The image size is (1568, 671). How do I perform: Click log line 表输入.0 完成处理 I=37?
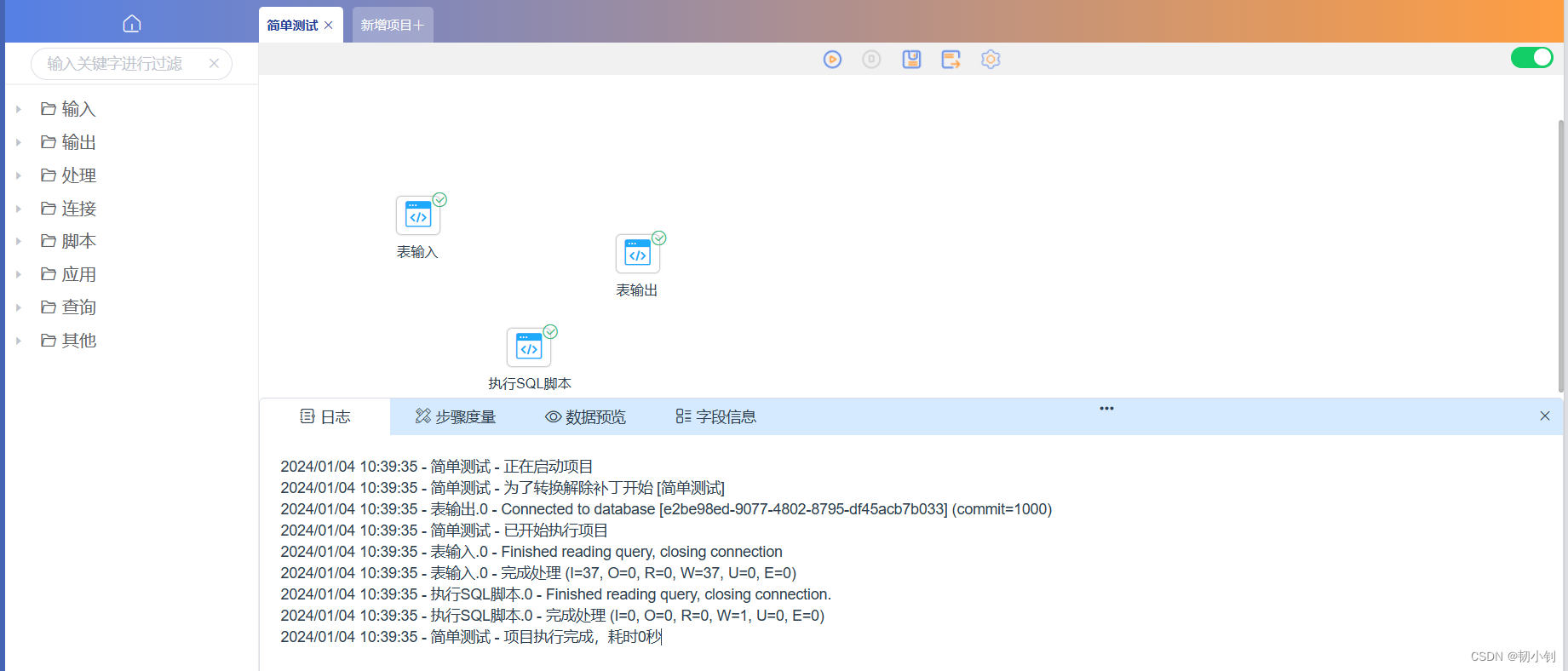pos(538,573)
